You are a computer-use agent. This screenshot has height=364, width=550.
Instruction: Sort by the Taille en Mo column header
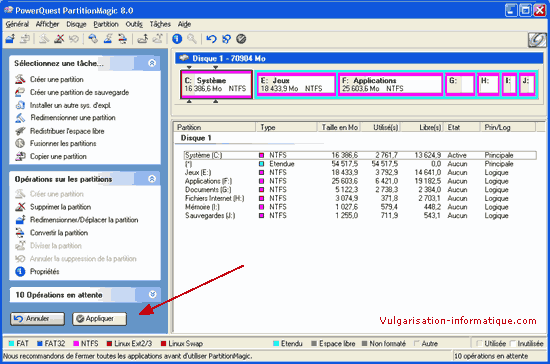[339, 127]
